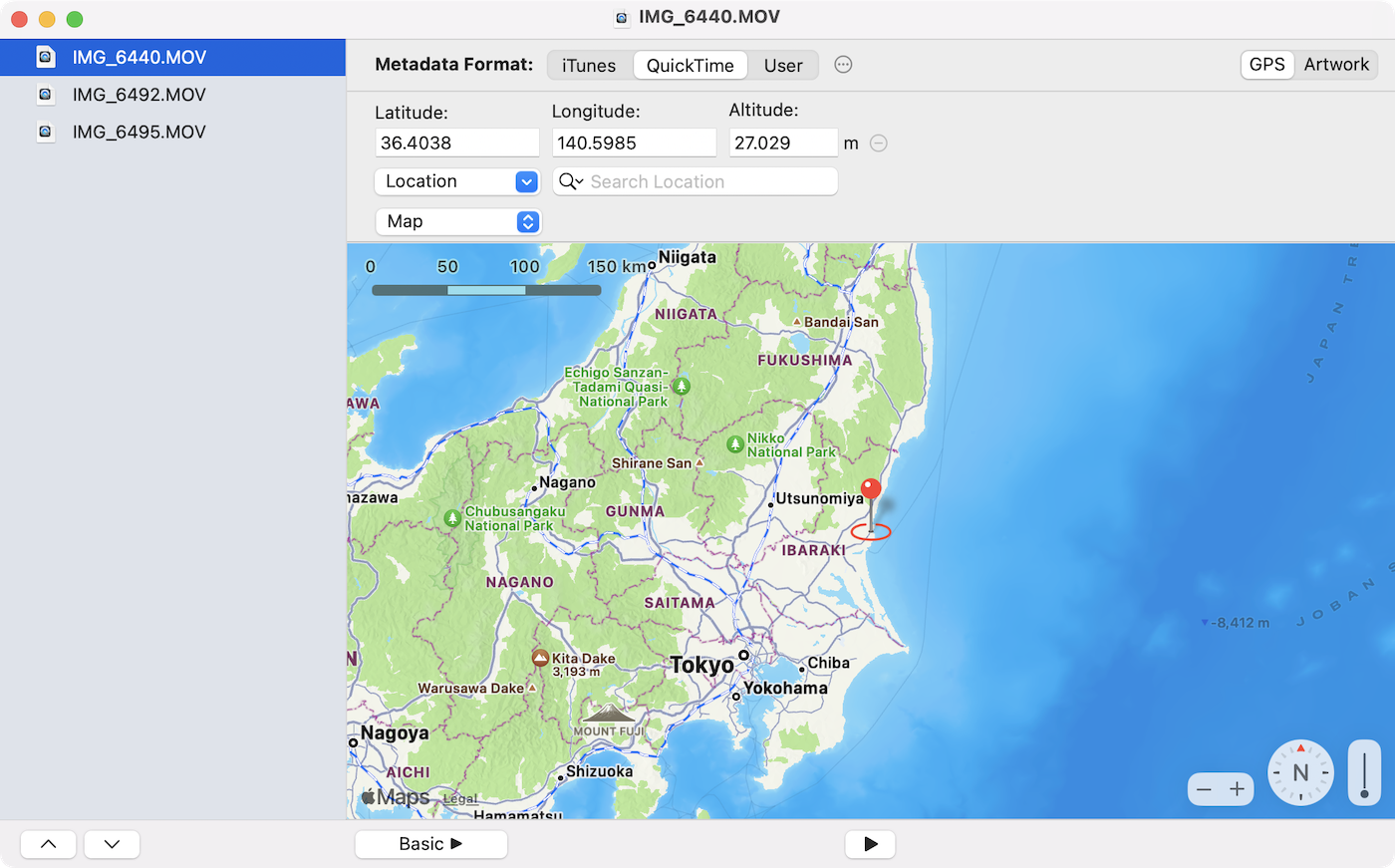Adjust the map tilt slider
The width and height of the screenshot is (1395, 868).
1364,772
